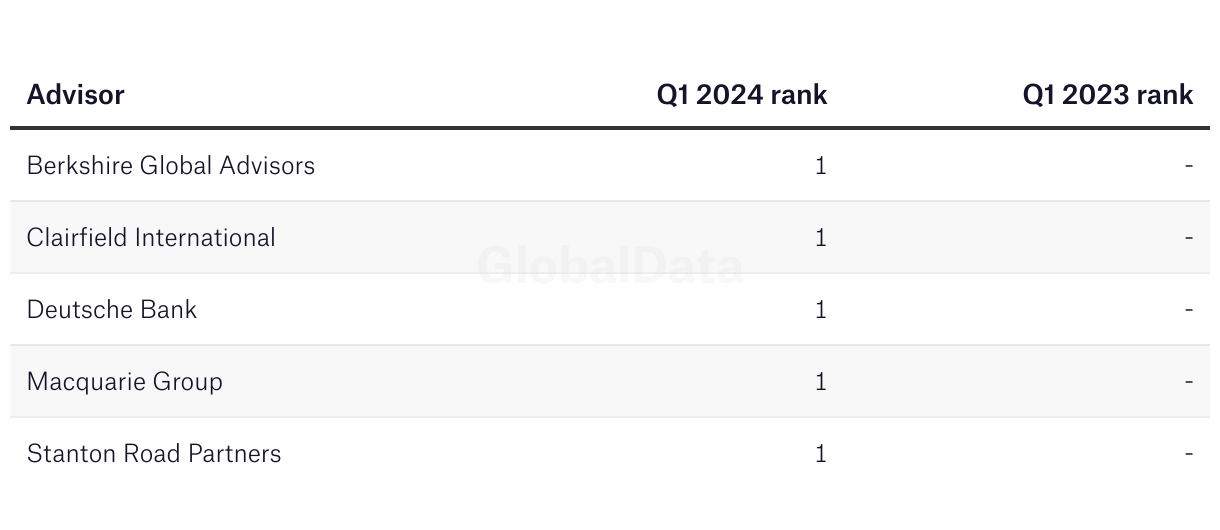Click the Q1 2024 rank column header
1220x530 pixels.
click(741, 95)
